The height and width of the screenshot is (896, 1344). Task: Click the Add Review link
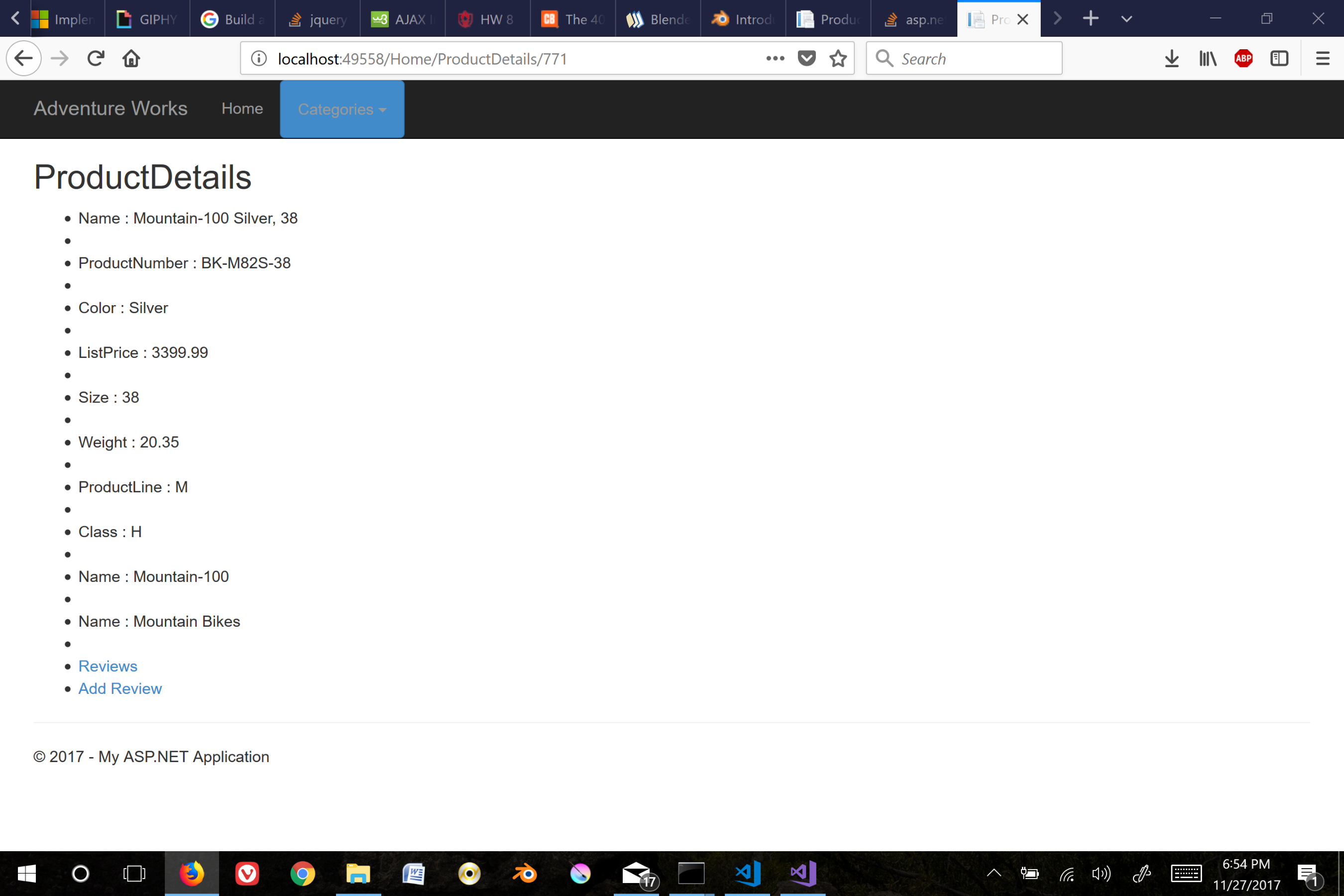(x=120, y=688)
